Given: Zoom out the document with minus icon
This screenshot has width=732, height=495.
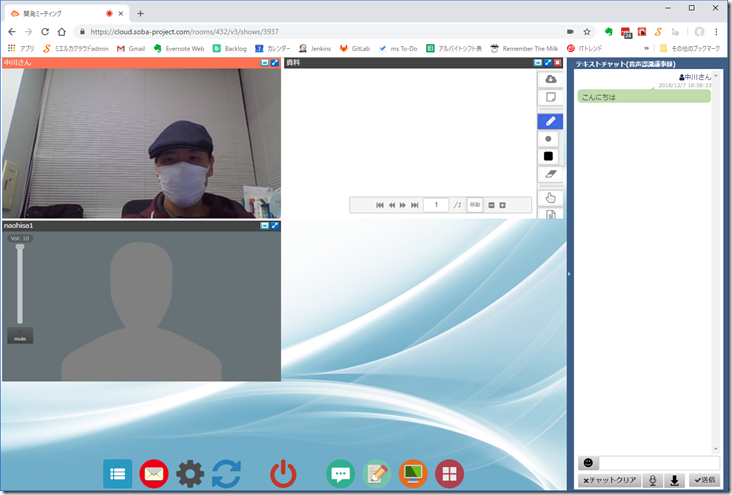Looking at the screenshot, I should pyautogui.click(x=491, y=205).
